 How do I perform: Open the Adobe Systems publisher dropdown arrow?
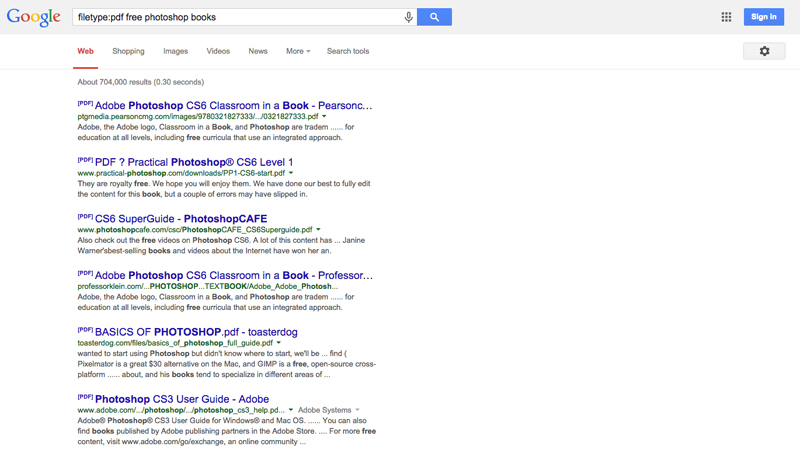tap(357, 410)
